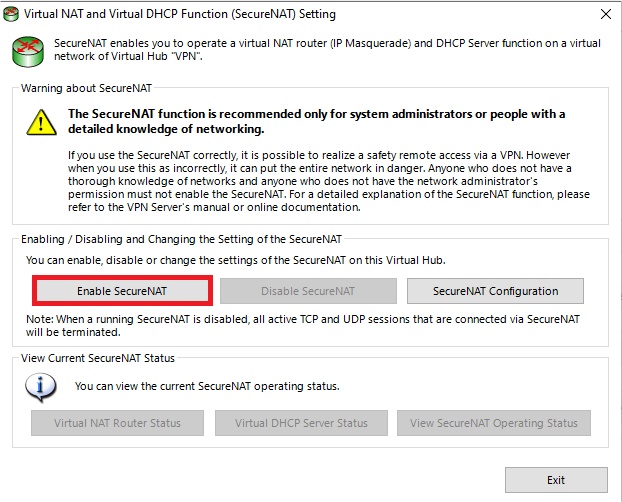Image resolution: width=622 pixels, height=502 pixels.
Task: Click the 'Enabling / Disabling and Changing' group label
Action: pos(181,239)
